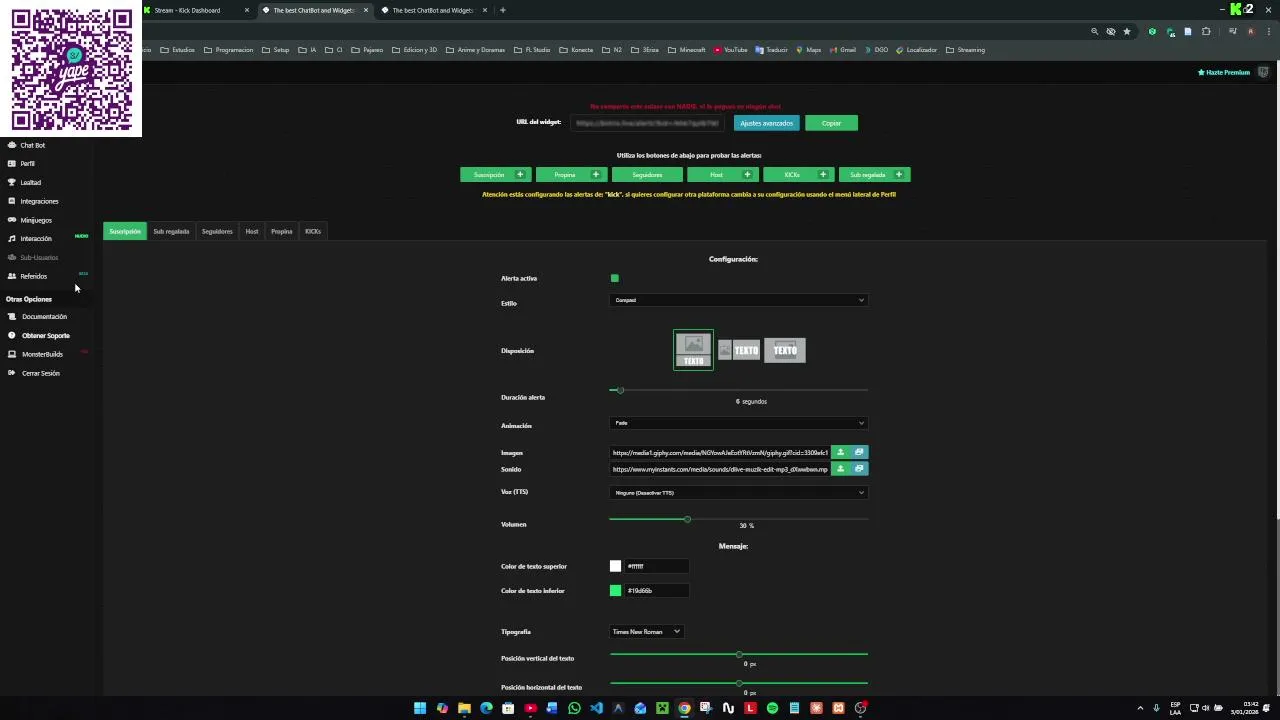Switch to the Stream - Kick Dashboard browser tab
Image resolution: width=1280 pixels, height=720 pixels.
coord(195,10)
